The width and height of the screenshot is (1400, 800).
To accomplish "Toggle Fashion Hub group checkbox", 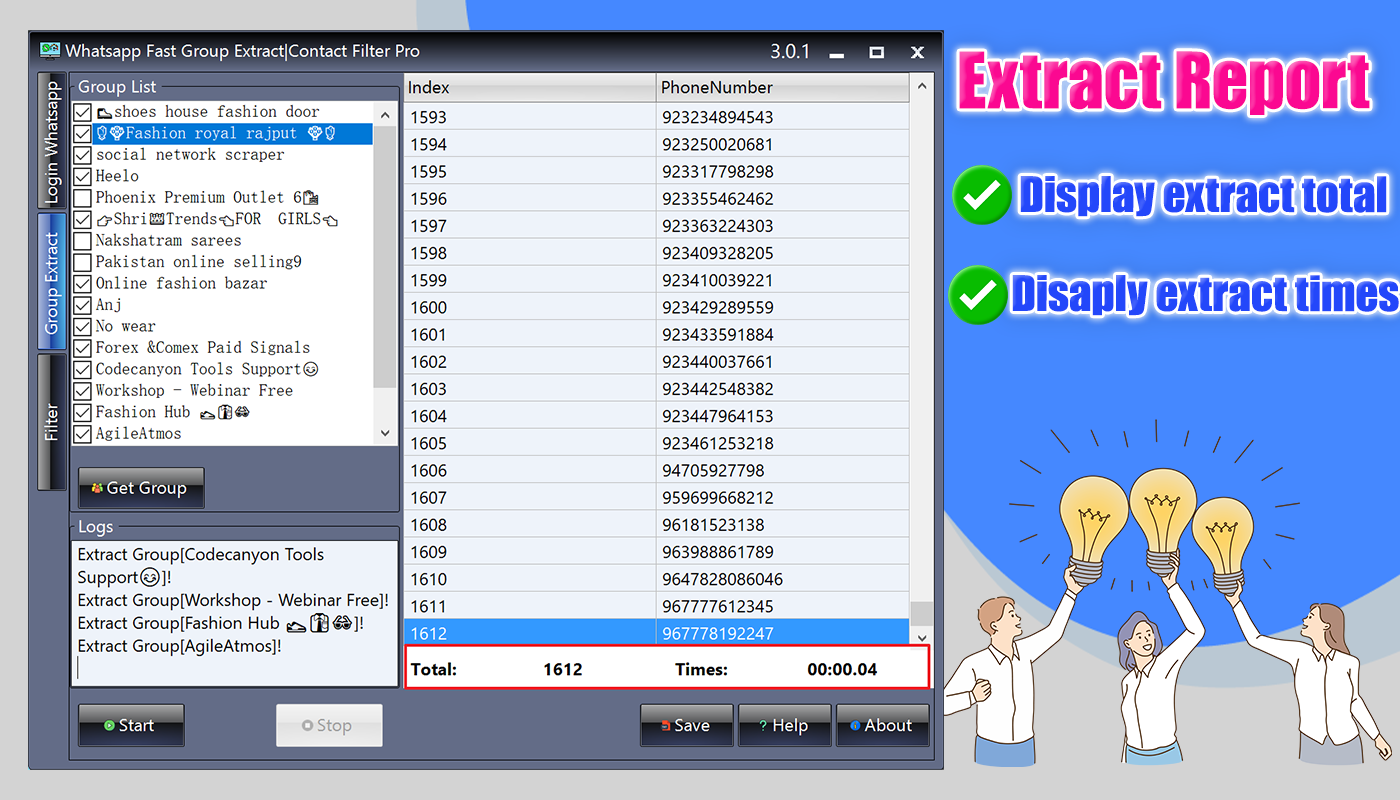I will point(83,412).
